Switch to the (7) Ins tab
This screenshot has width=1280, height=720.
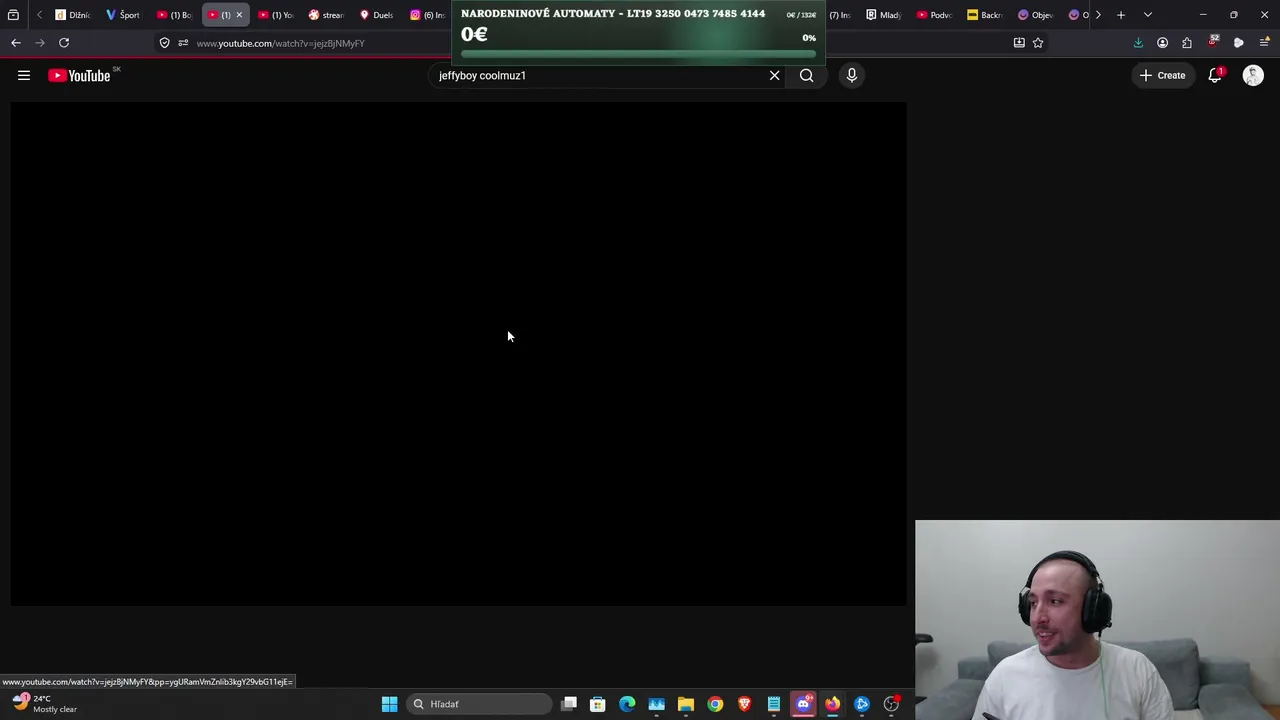838,15
